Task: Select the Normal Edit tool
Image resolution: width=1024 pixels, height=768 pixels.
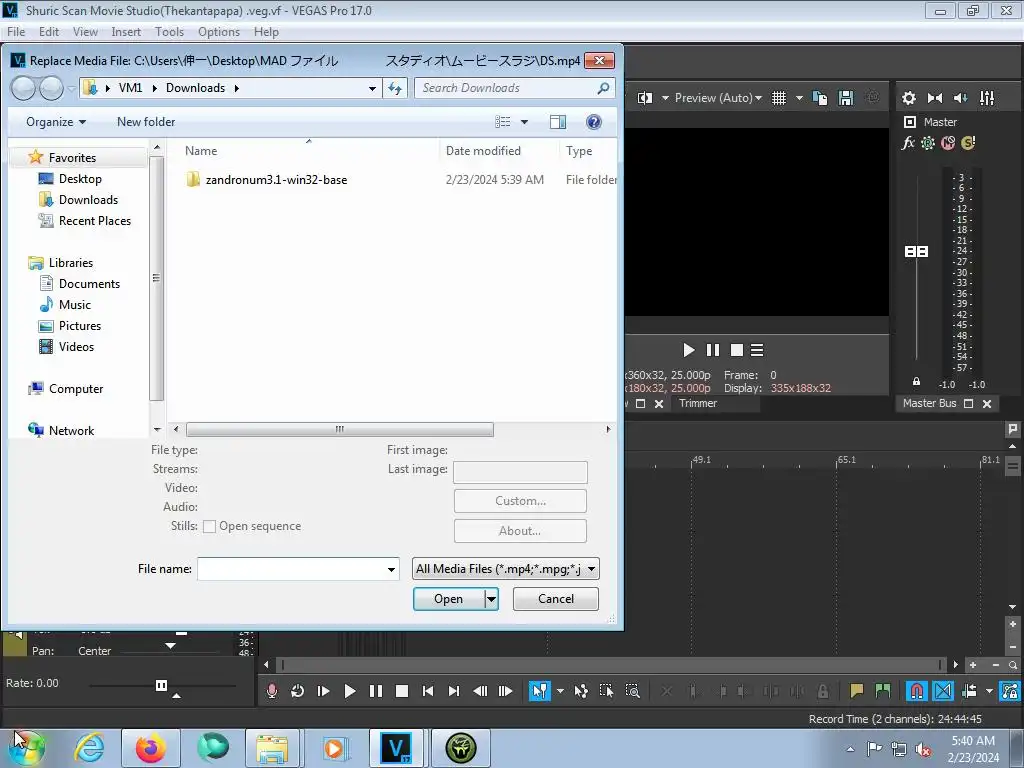Action: point(539,691)
